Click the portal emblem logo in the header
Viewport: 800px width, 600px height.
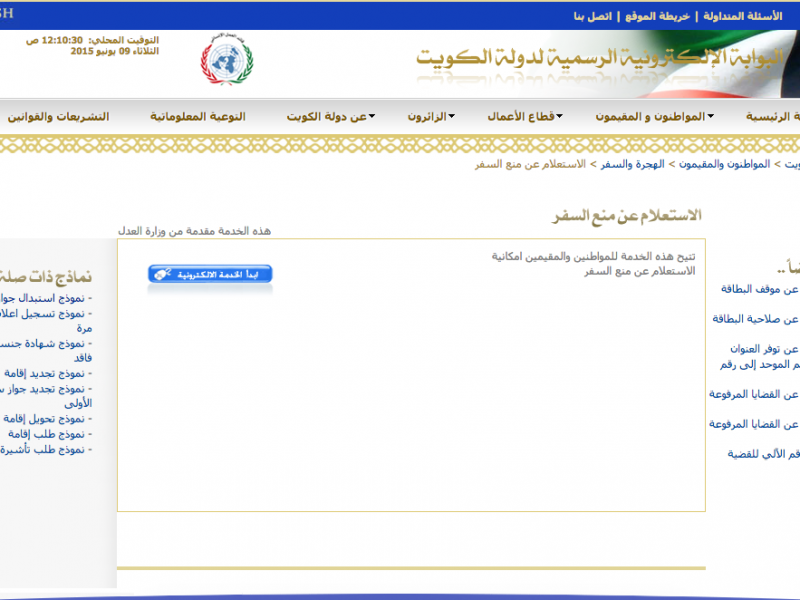click(227, 60)
